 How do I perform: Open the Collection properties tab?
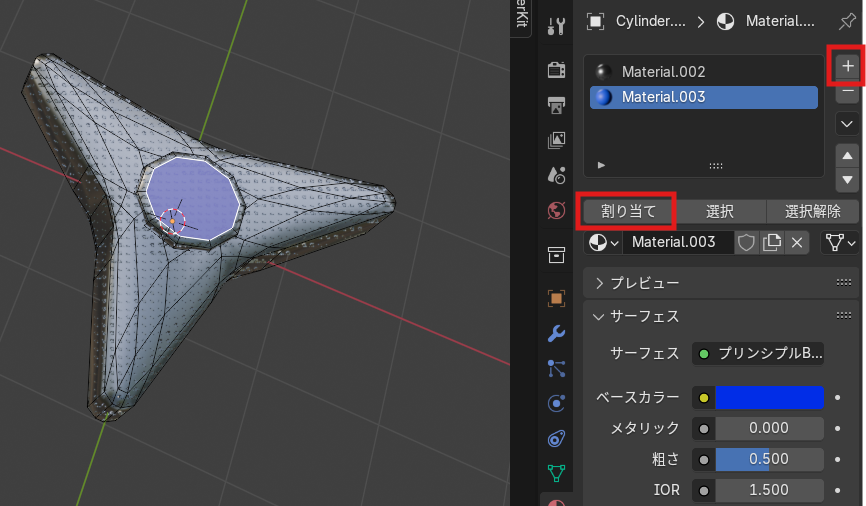coord(556,255)
